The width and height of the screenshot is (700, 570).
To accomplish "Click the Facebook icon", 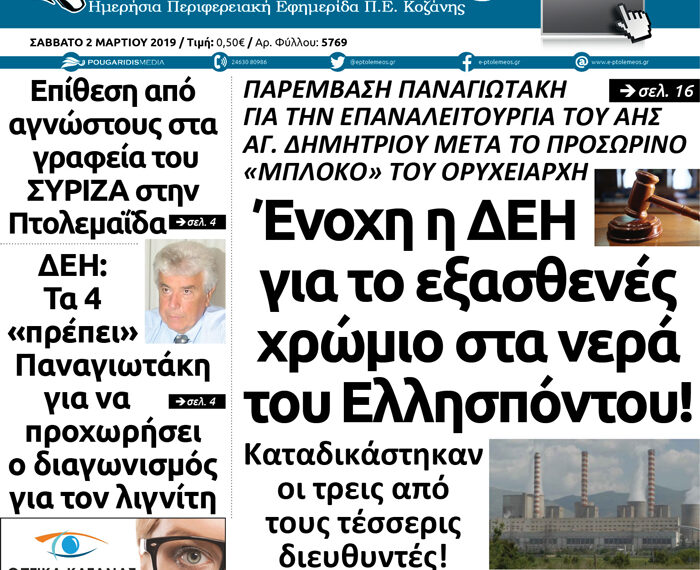I will (466, 62).
